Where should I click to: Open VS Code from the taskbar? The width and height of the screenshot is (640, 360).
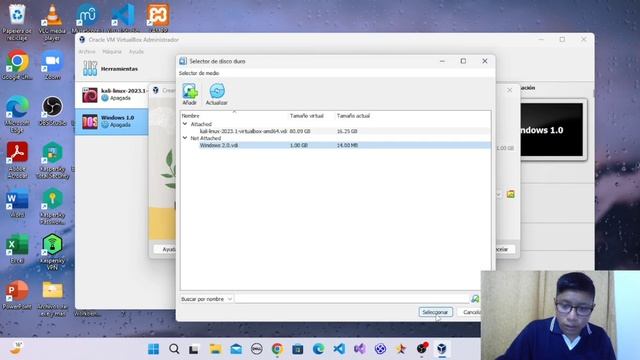tap(339, 349)
